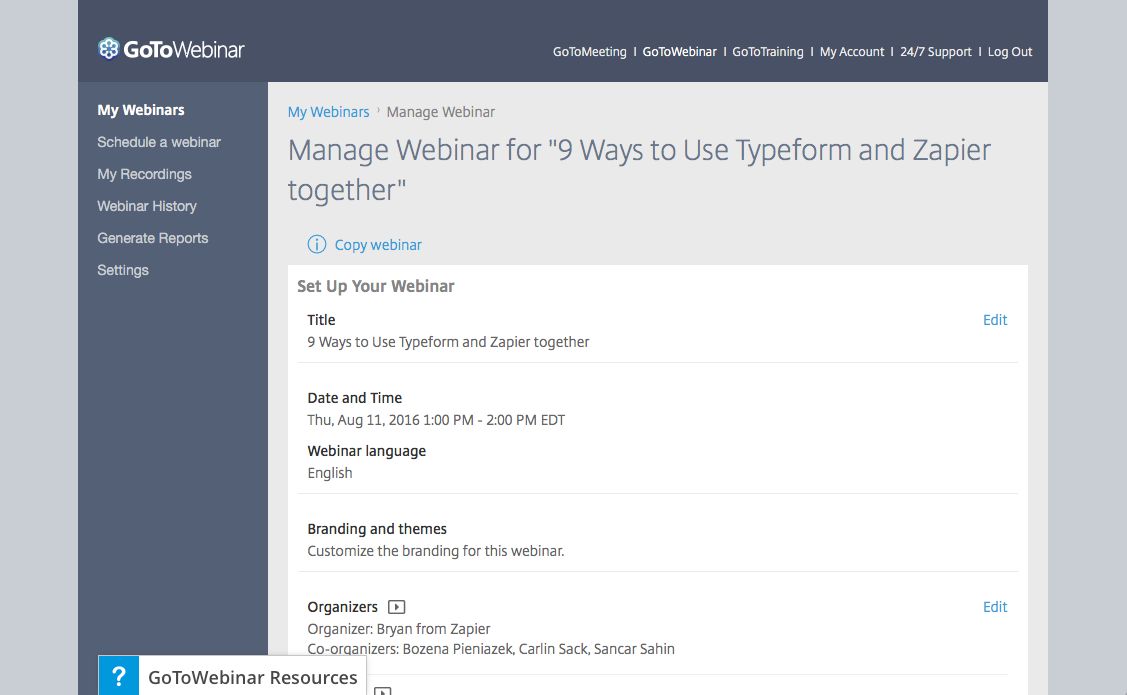Open Settings in the sidebar
The height and width of the screenshot is (695, 1127).
pos(123,270)
